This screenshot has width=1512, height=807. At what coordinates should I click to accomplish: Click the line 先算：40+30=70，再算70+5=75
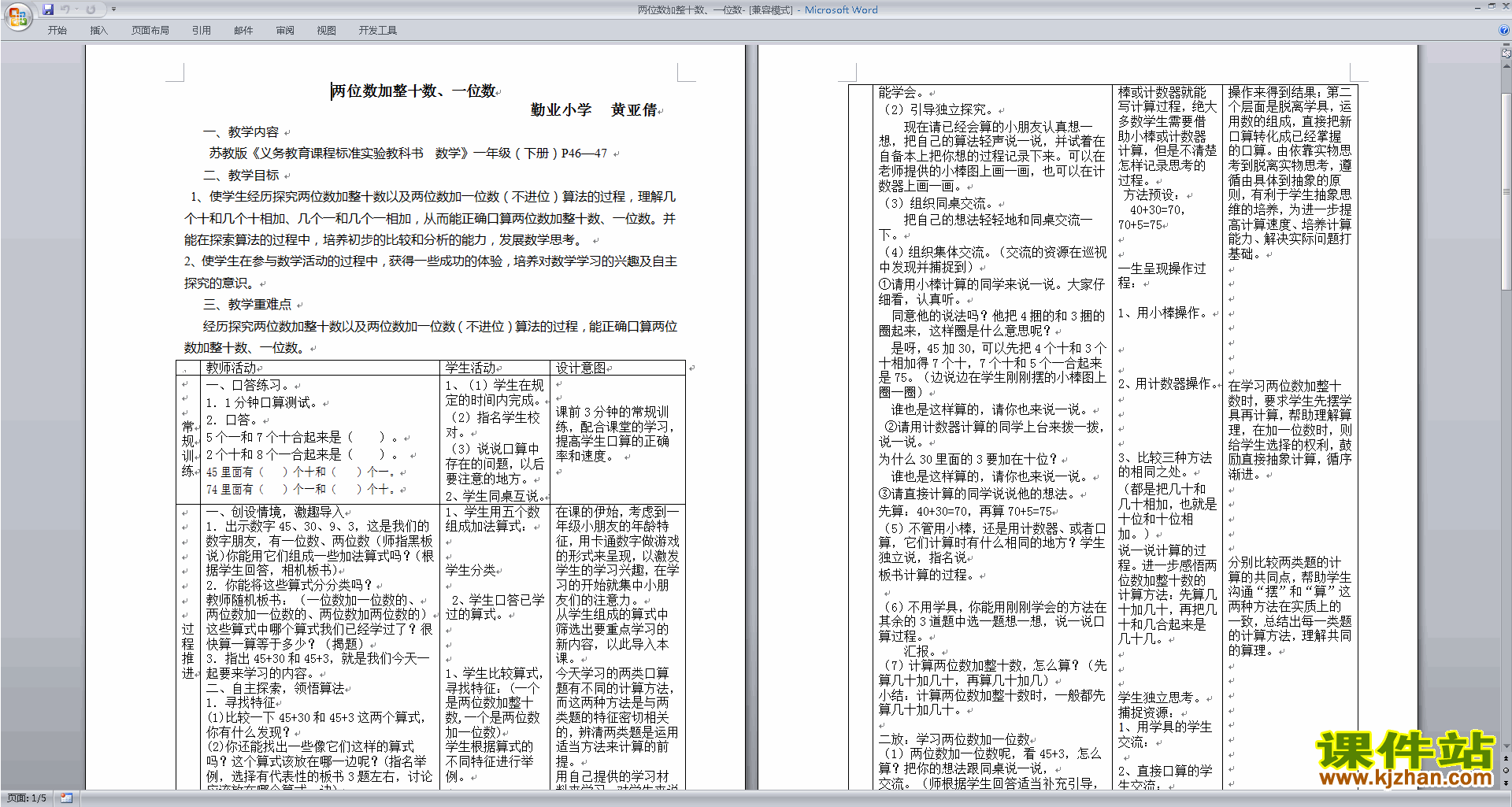point(965,512)
